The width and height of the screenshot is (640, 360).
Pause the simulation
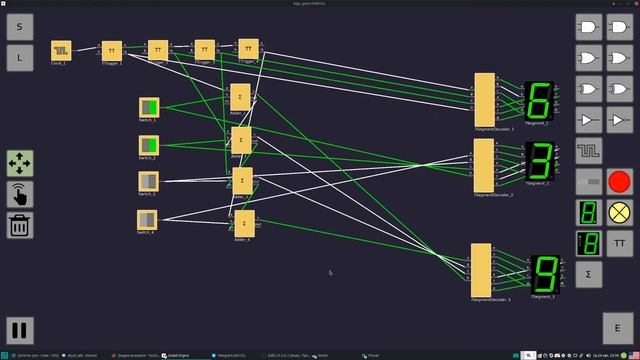[20, 330]
